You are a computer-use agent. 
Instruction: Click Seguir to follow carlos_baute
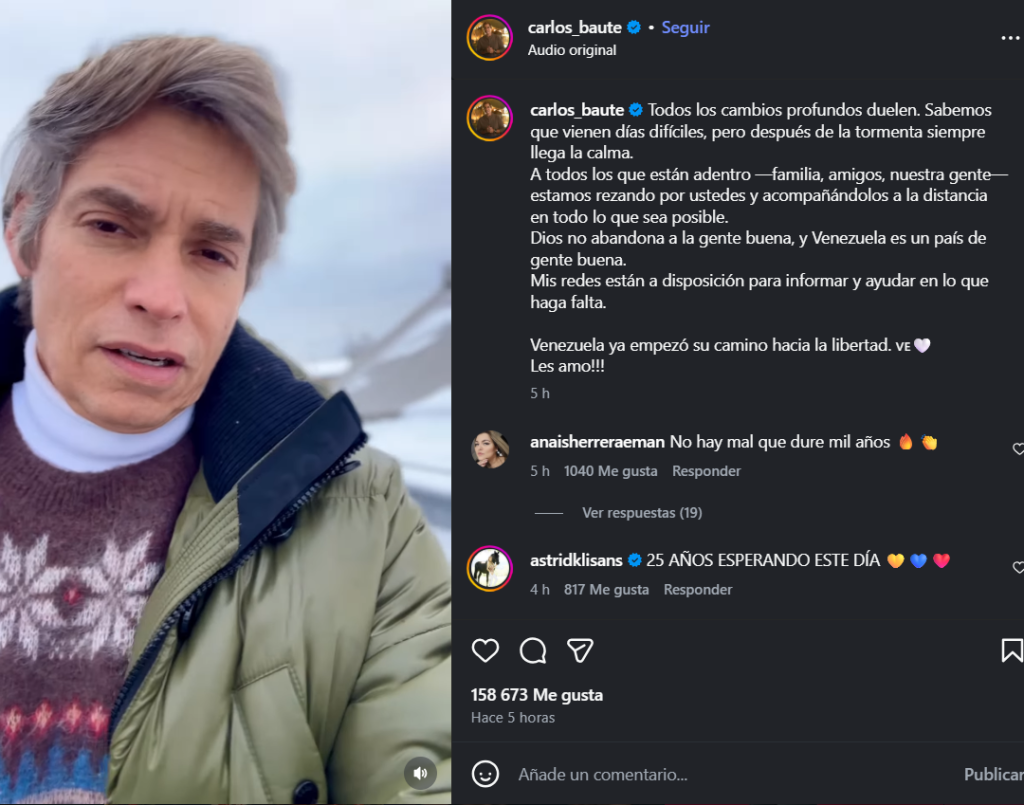[685, 28]
